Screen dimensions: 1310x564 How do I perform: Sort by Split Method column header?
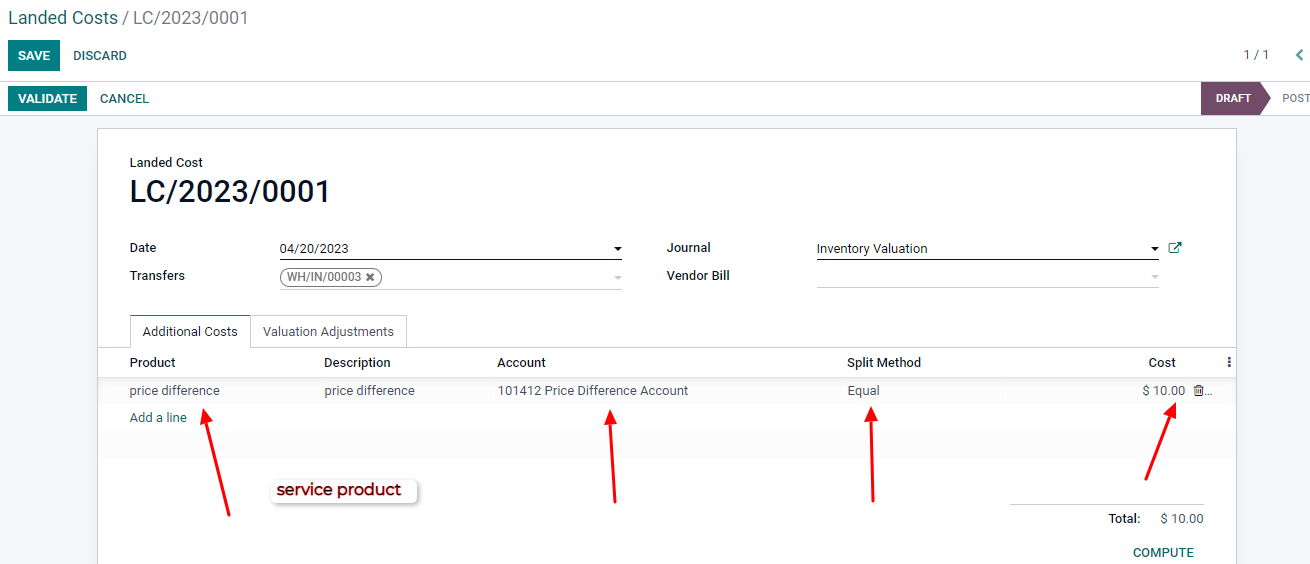[x=884, y=362]
